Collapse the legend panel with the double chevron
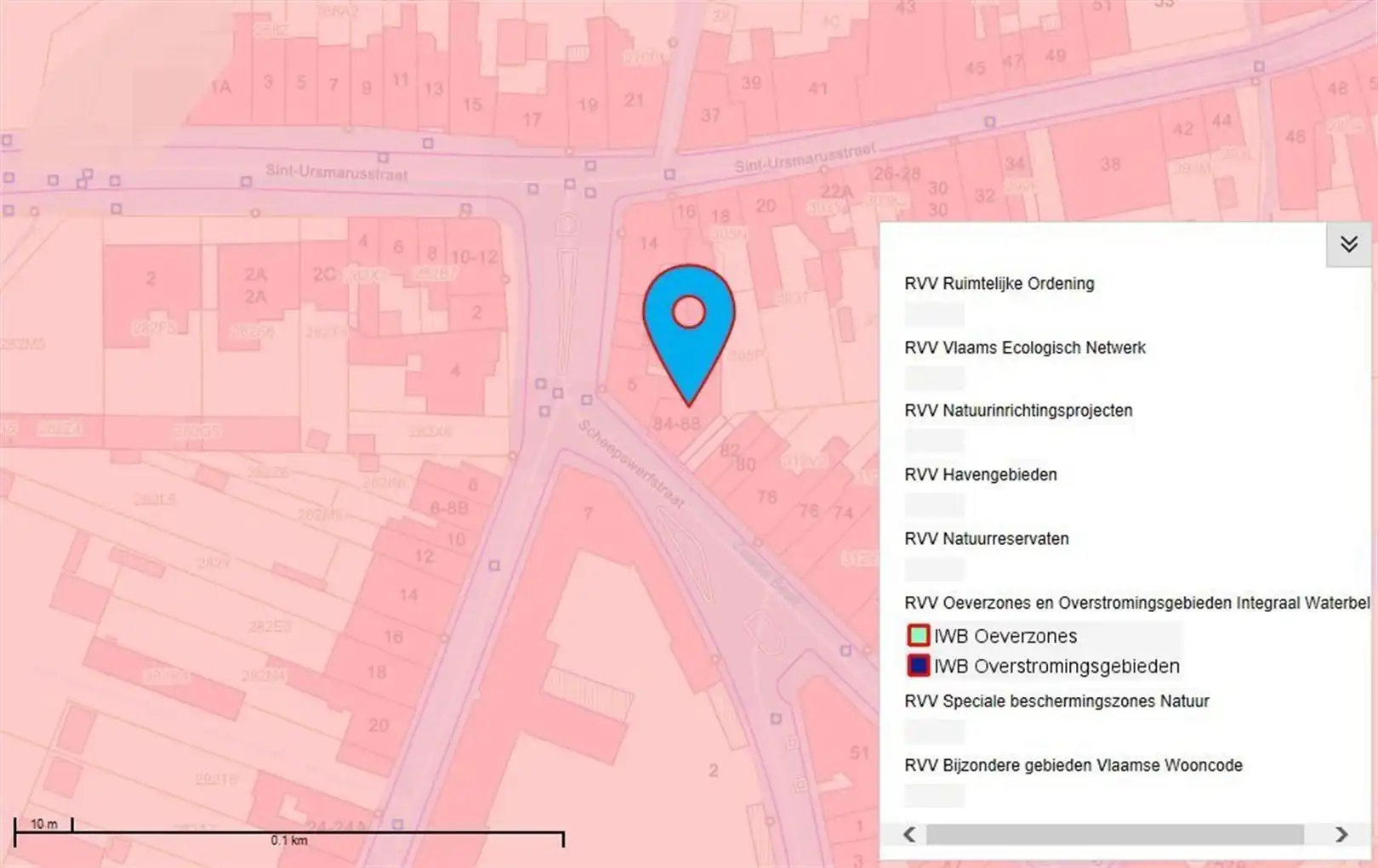Image resolution: width=1378 pixels, height=868 pixels. pos(1349,245)
